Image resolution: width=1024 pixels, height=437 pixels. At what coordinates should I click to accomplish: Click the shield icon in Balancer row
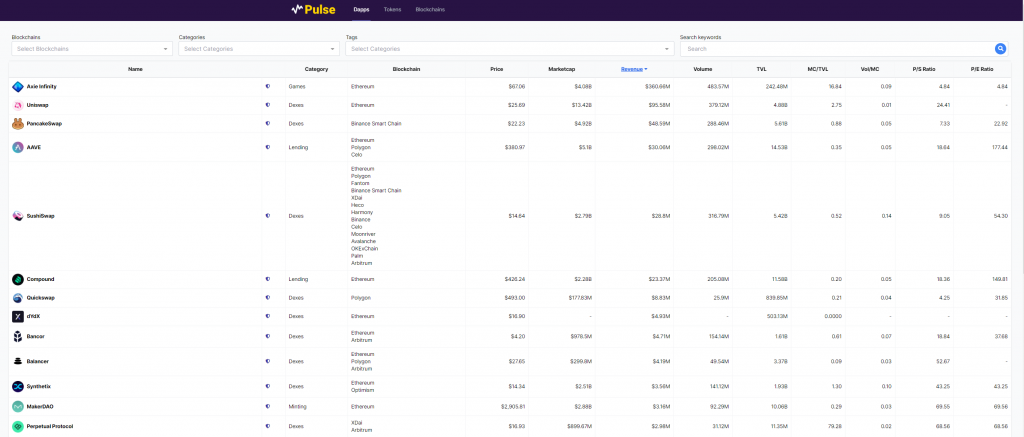[x=268, y=361]
